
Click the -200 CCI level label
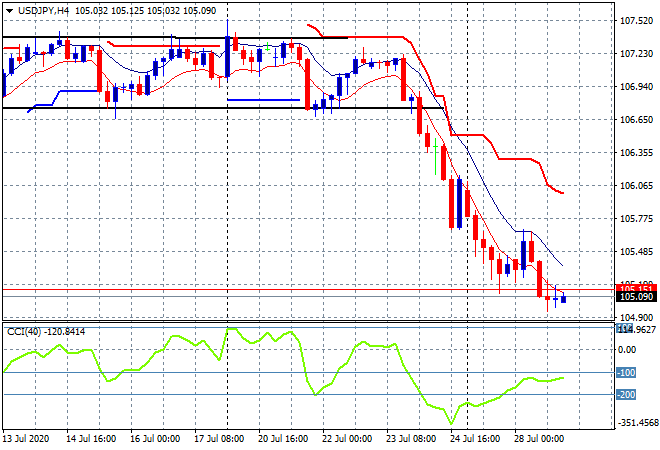click(626, 394)
